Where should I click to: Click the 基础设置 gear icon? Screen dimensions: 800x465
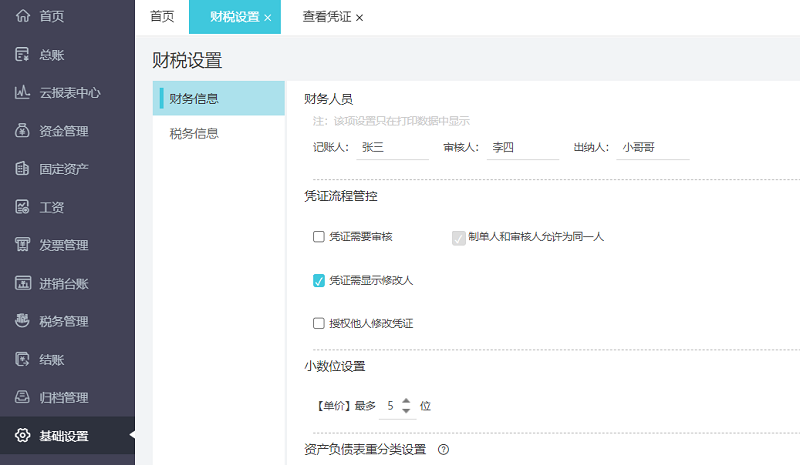click(22, 436)
